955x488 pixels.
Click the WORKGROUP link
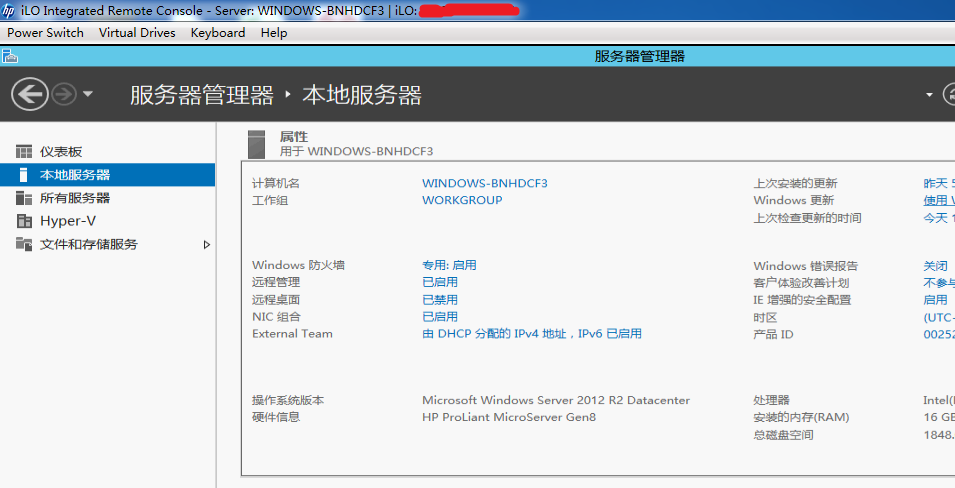click(x=462, y=200)
